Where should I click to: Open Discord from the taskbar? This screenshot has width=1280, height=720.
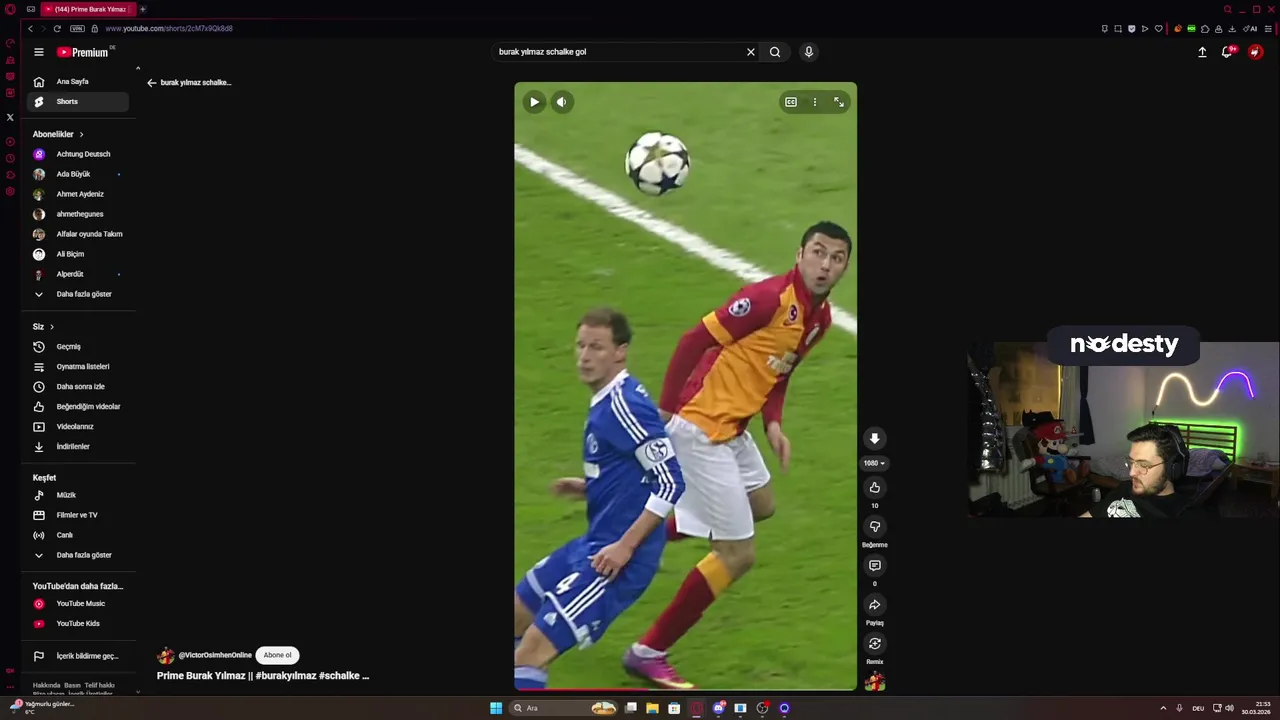[x=718, y=708]
